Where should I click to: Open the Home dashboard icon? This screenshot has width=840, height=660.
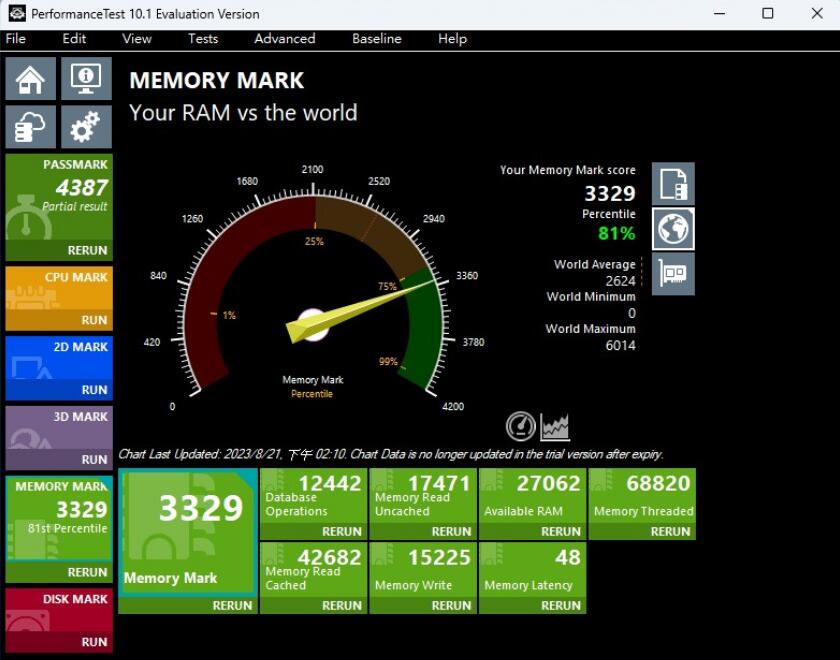coord(31,79)
